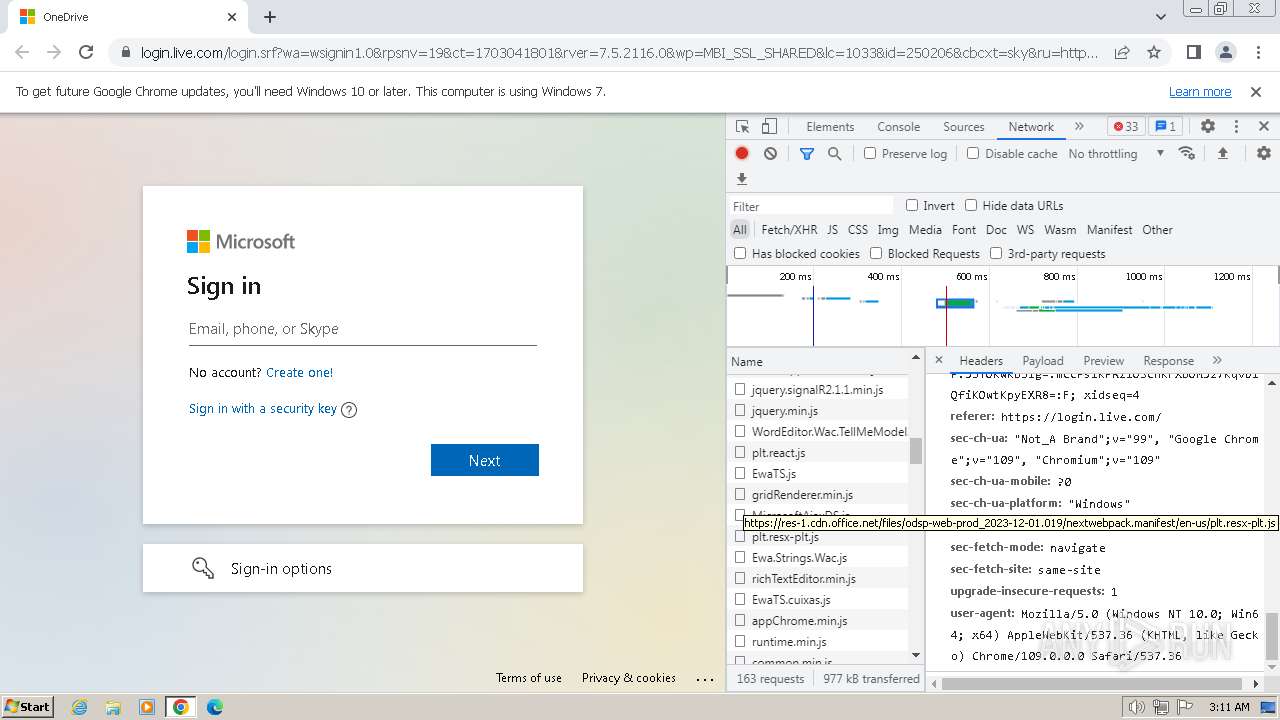Screen dimensions: 1280x720
Task: Open the Response tab
Action: (x=1169, y=361)
